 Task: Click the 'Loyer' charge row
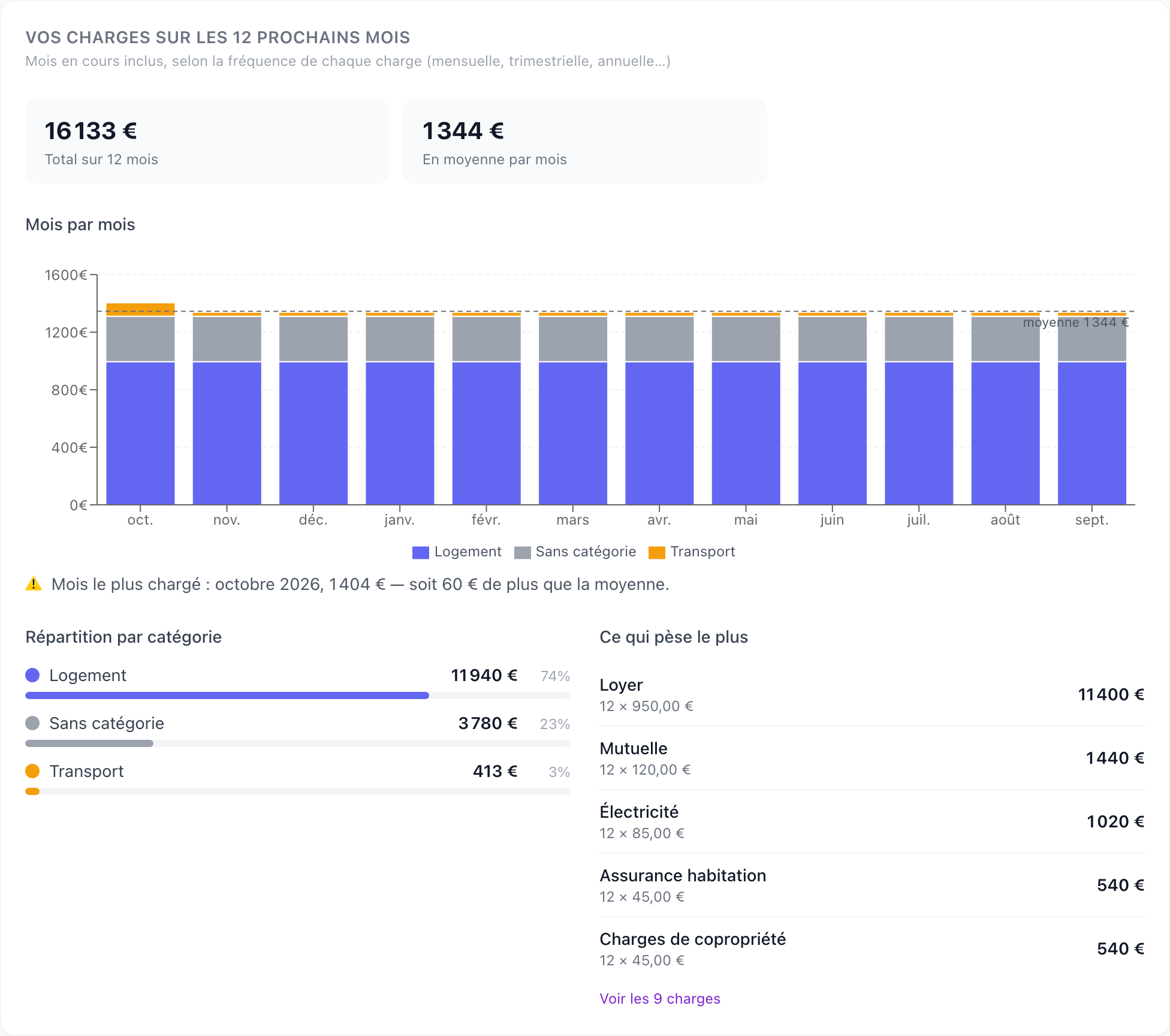872,694
